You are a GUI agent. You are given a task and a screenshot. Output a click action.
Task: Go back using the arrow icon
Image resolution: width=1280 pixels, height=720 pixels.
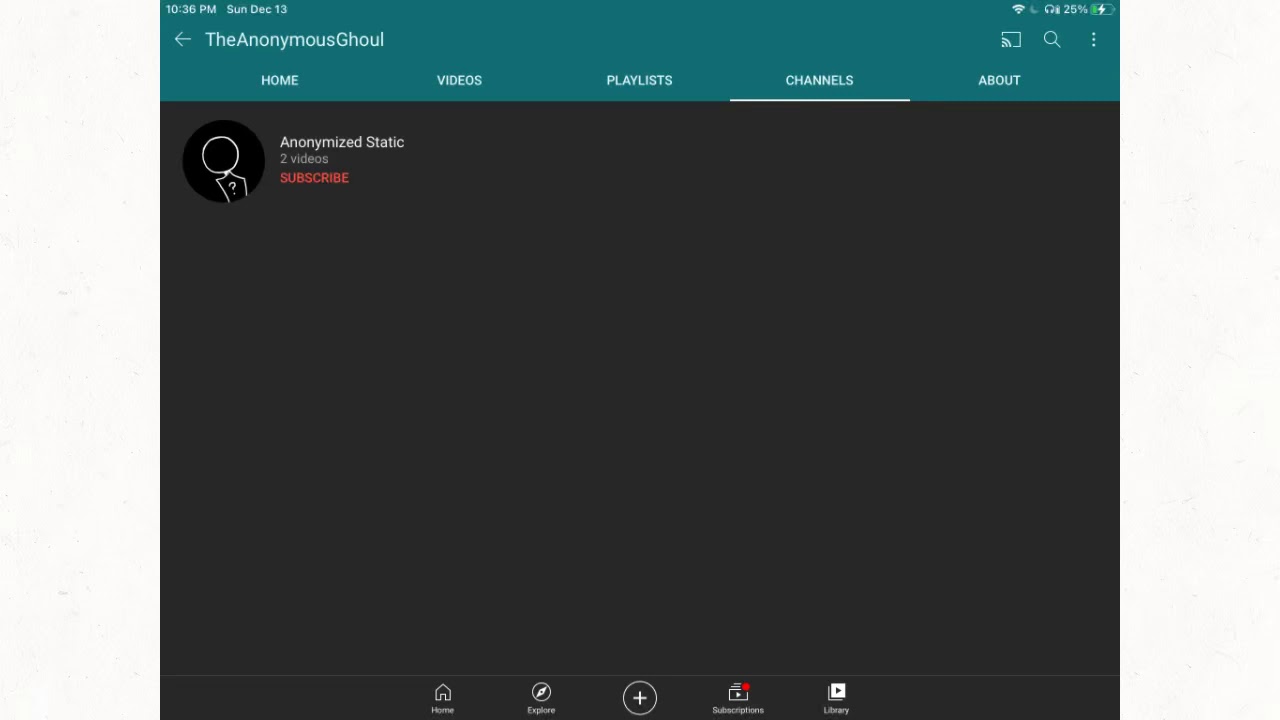coord(182,40)
